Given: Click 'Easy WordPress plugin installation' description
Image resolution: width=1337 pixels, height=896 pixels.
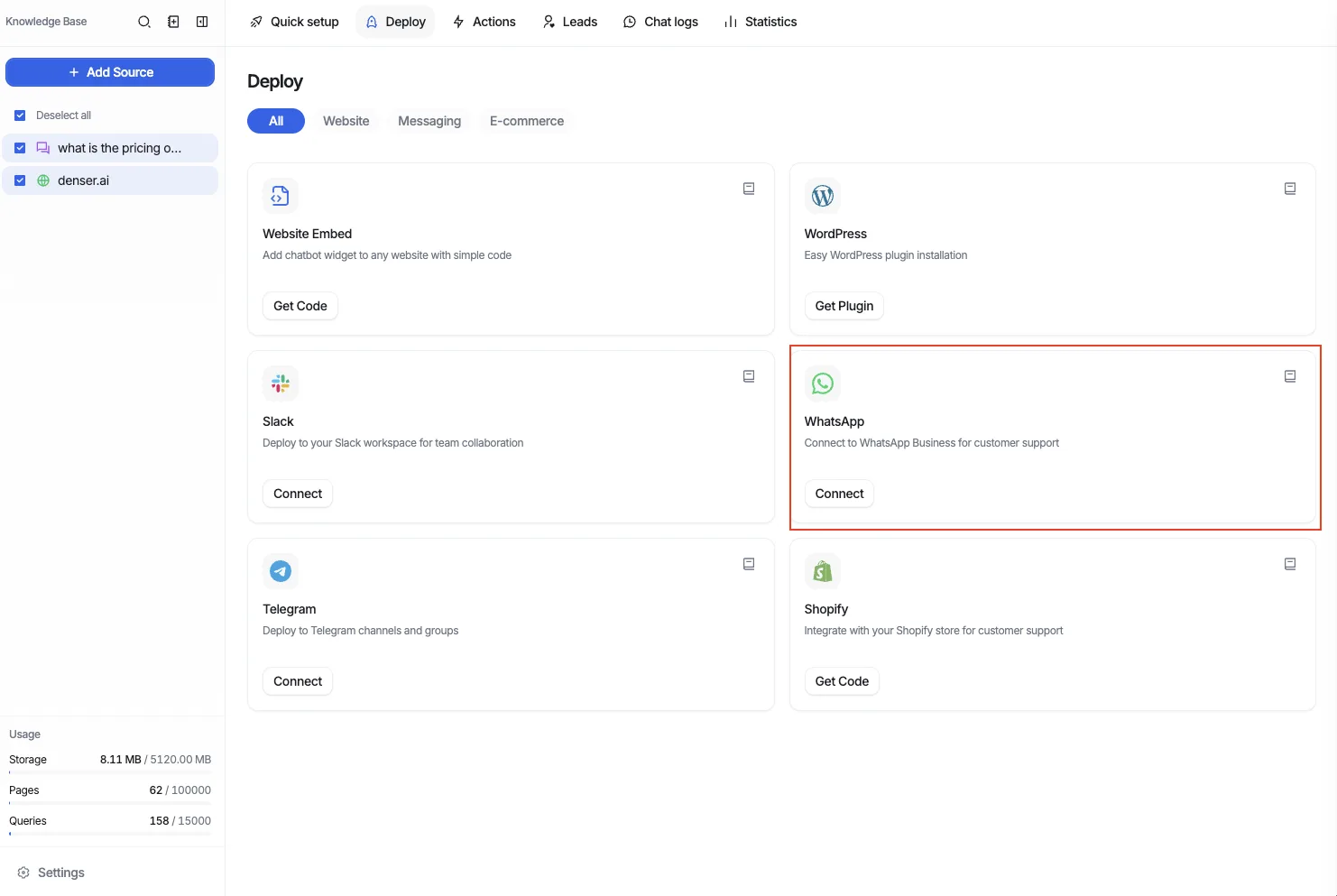Looking at the screenshot, I should (886, 255).
